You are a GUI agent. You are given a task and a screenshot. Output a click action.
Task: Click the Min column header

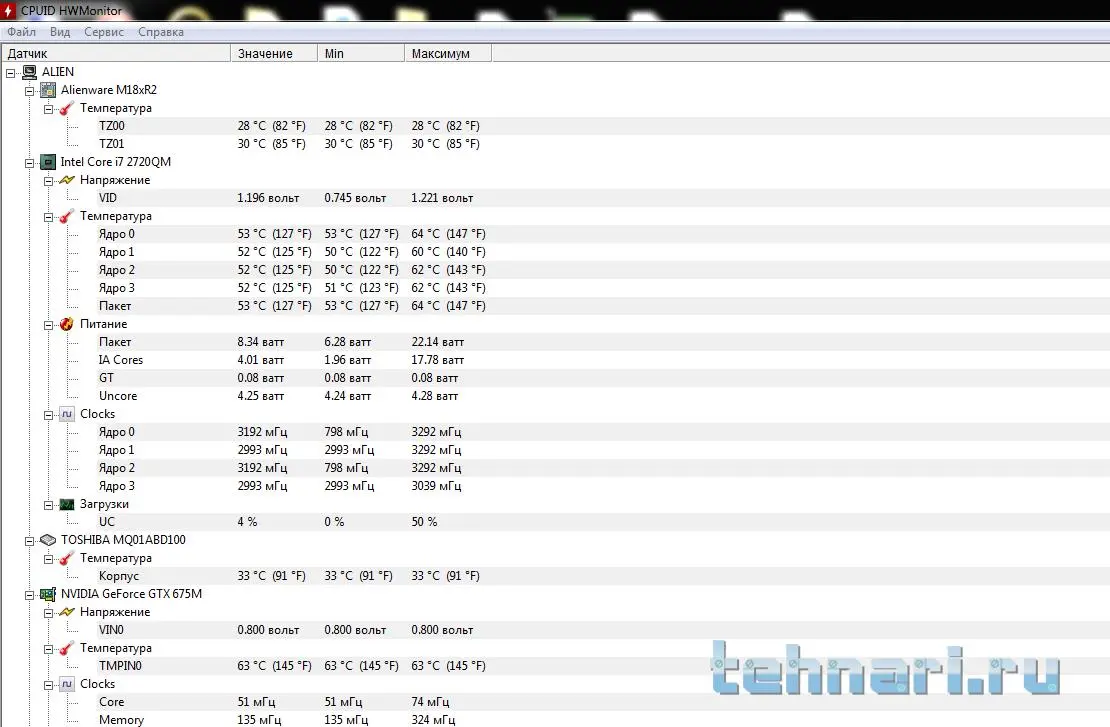pyautogui.click(x=361, y=53)
